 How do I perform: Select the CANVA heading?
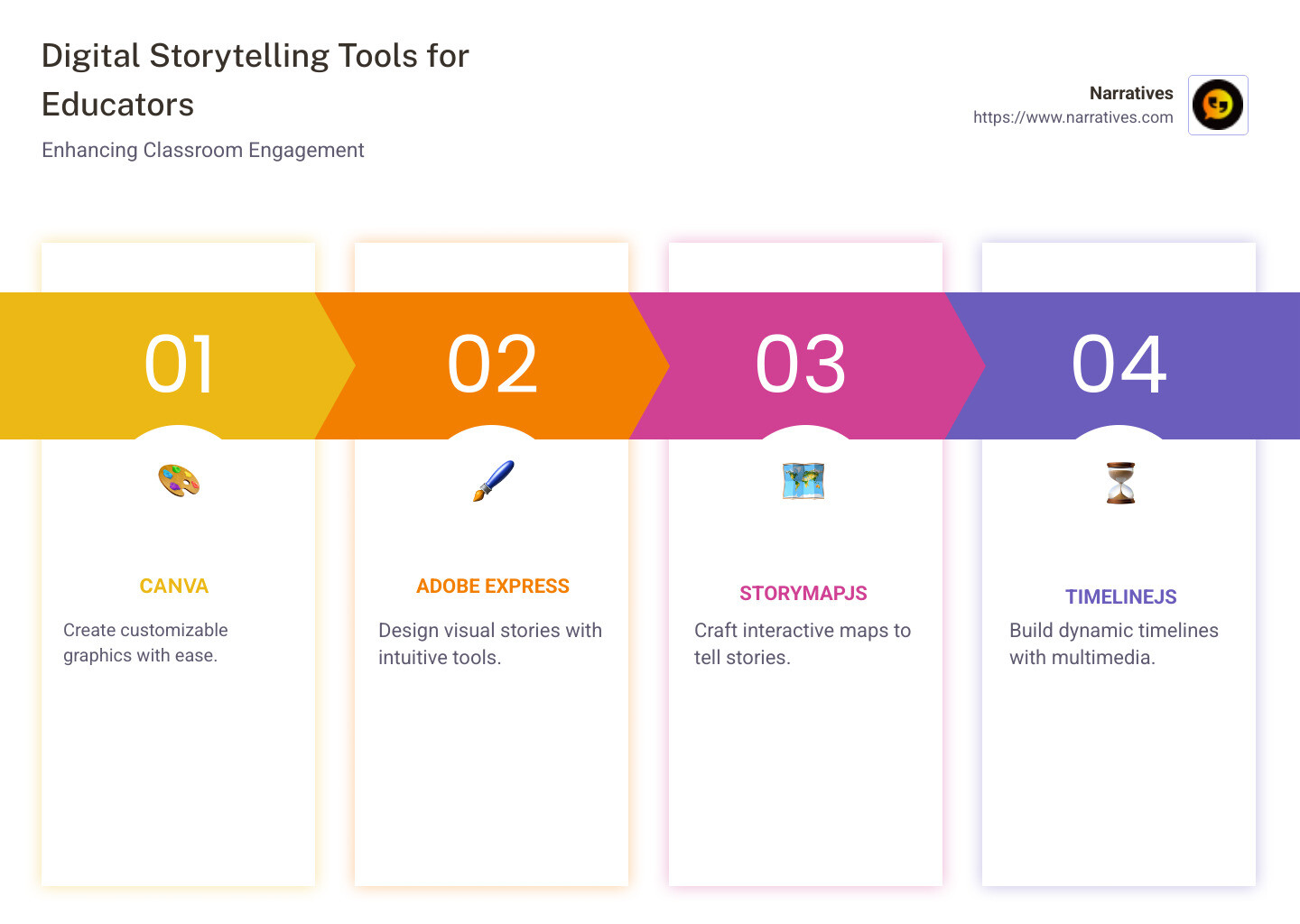coord(174,587)
